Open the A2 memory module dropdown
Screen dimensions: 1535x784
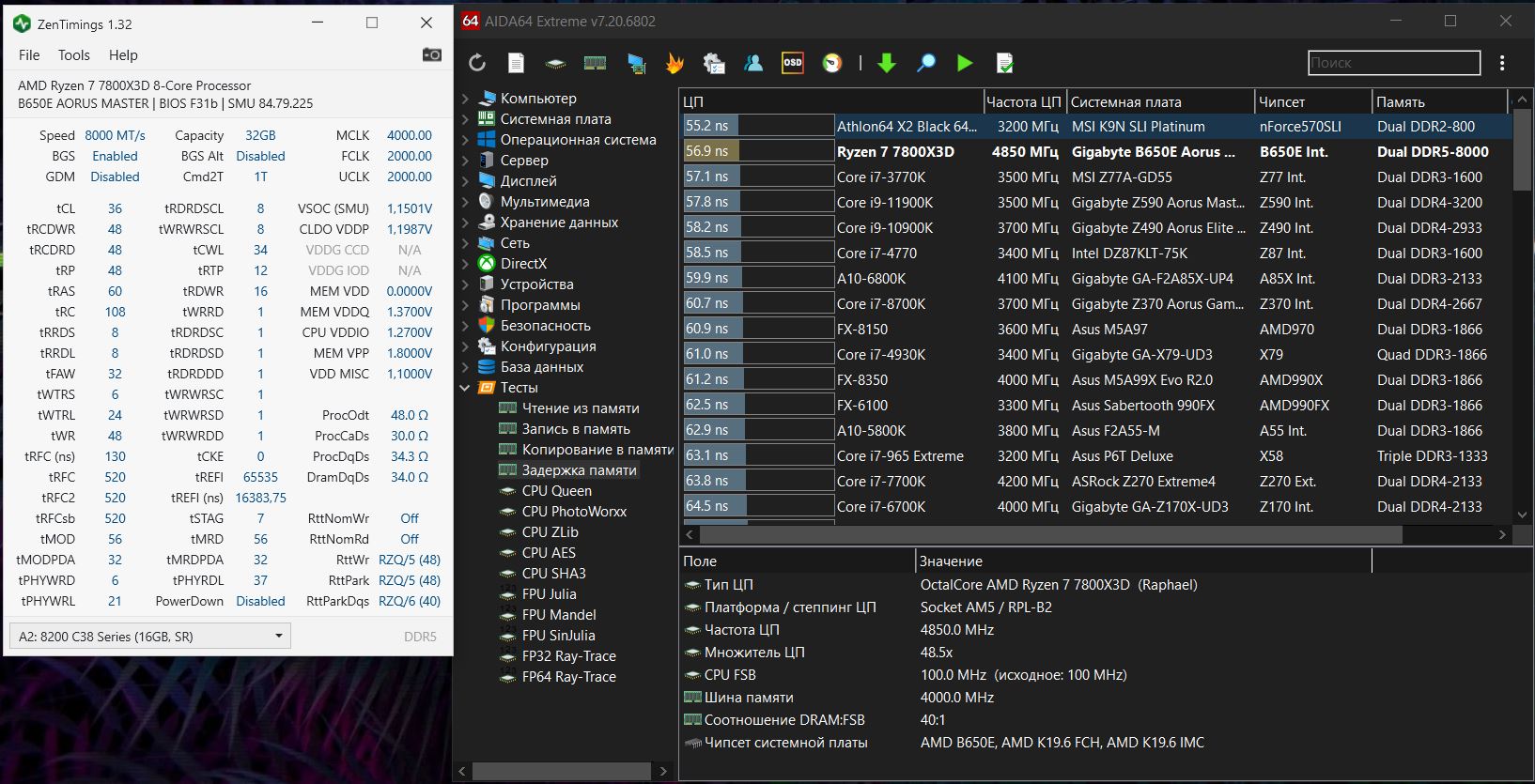[150, 636]
